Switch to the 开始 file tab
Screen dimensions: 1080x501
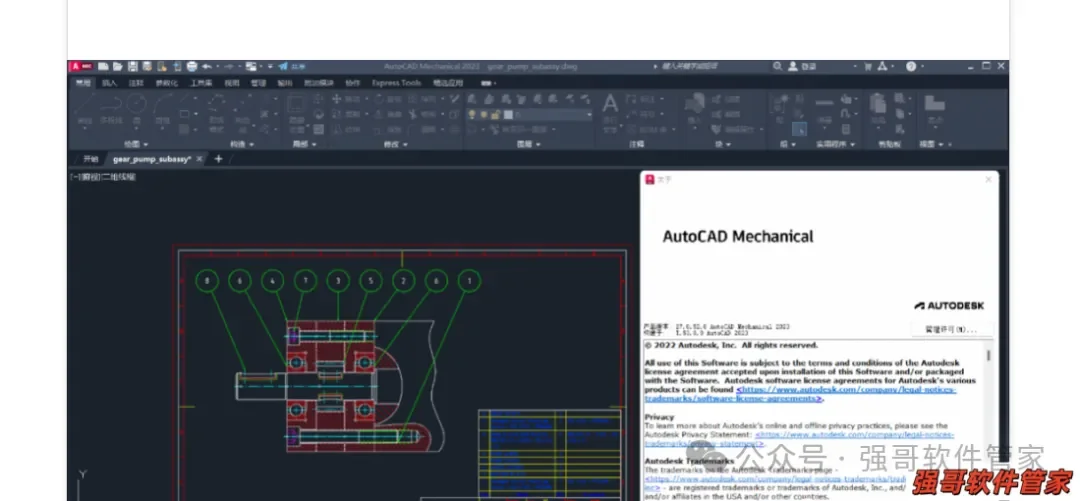tap(91, 159)
